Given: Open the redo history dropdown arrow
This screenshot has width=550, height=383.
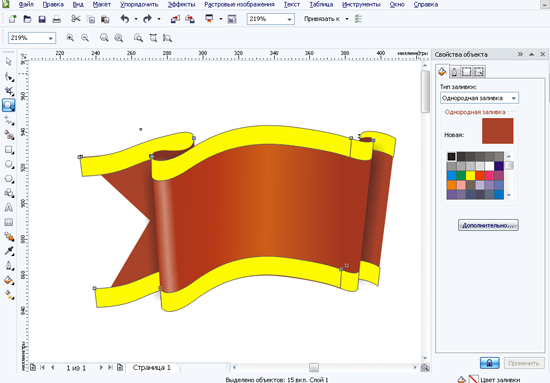Looking at the screenshot, I should pyautogui.click(x=159, y=19).
